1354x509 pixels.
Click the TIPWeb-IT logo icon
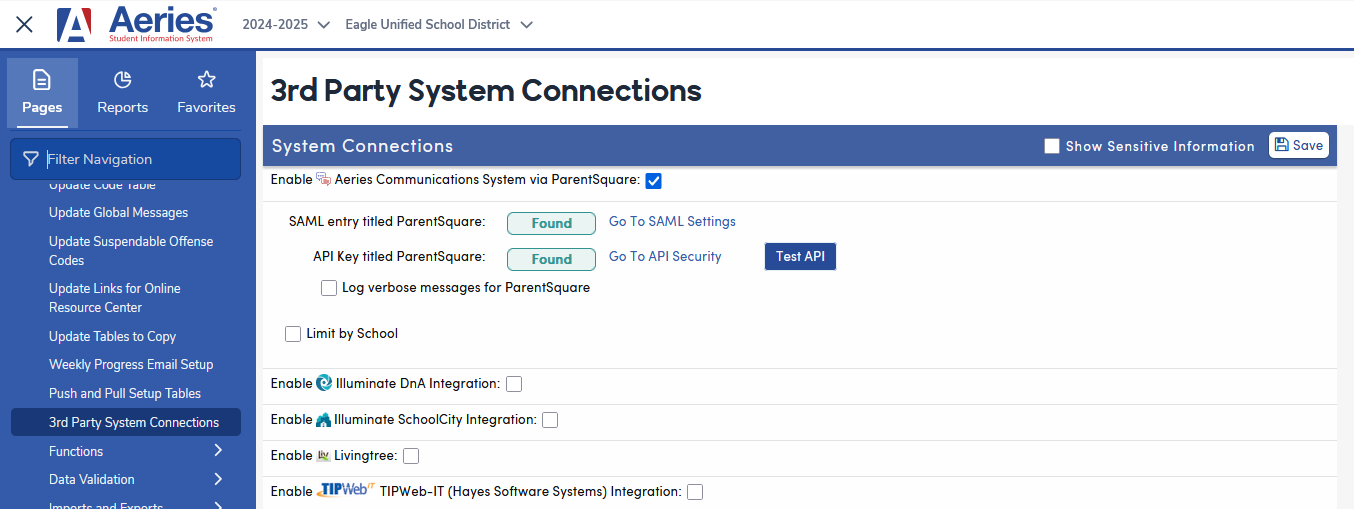pyautogui.click(x=346, y=490)
